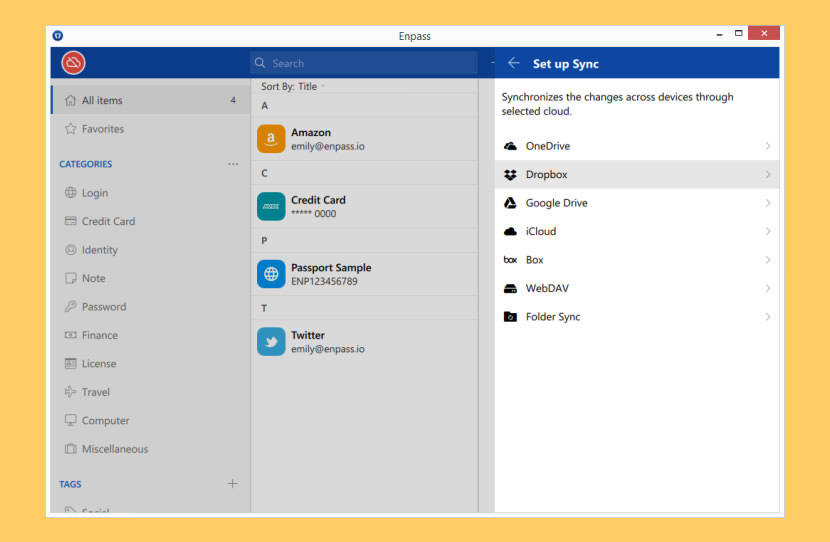Open categories options three-dot menu
The image size is (830, 542).
[x=233, y=164]
